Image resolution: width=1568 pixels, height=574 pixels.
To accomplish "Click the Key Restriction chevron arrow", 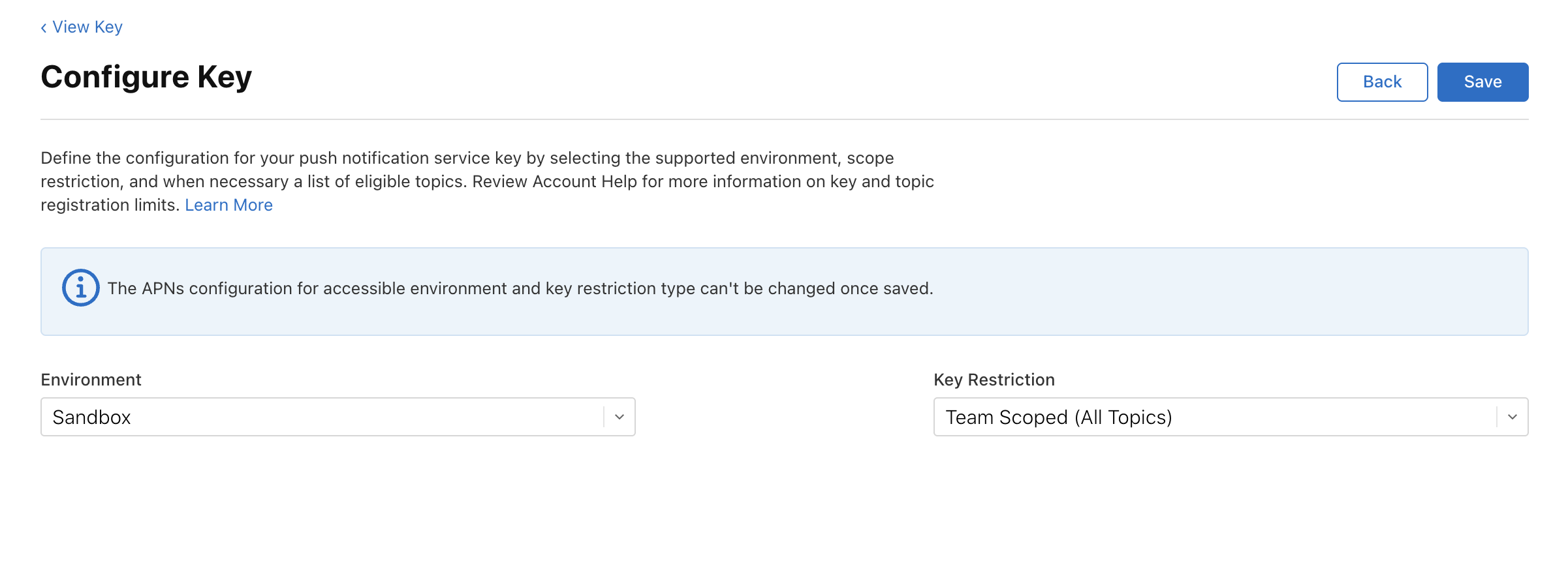I will (1512, 417).
